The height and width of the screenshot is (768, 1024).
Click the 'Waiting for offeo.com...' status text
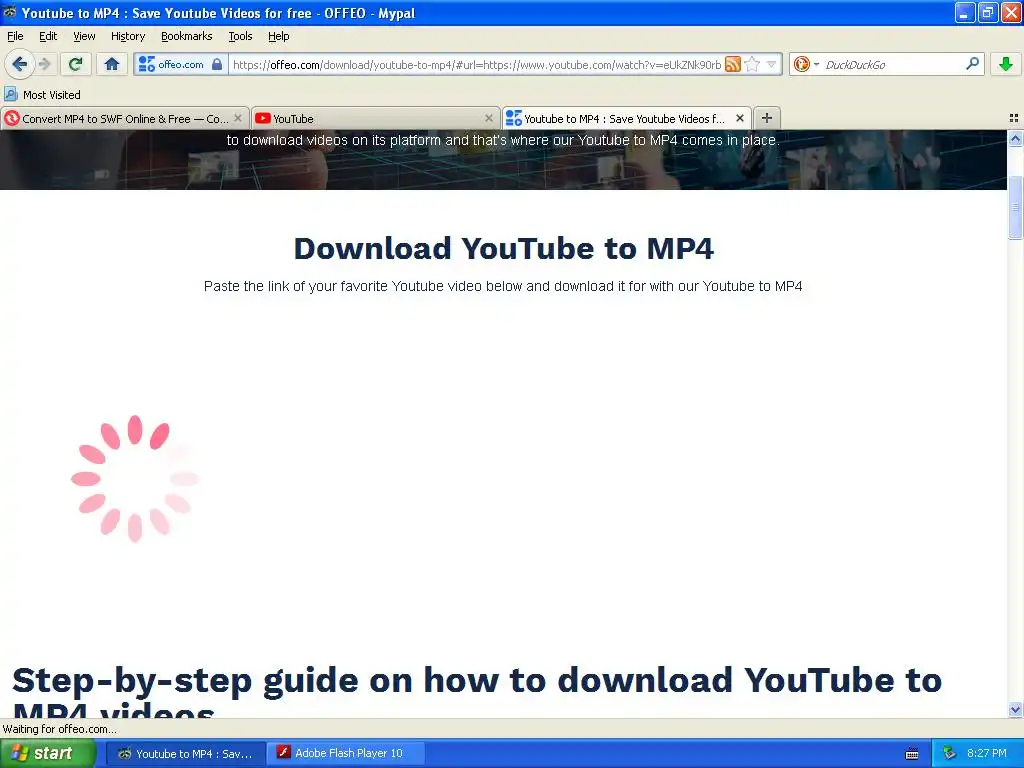coord(59,729)
